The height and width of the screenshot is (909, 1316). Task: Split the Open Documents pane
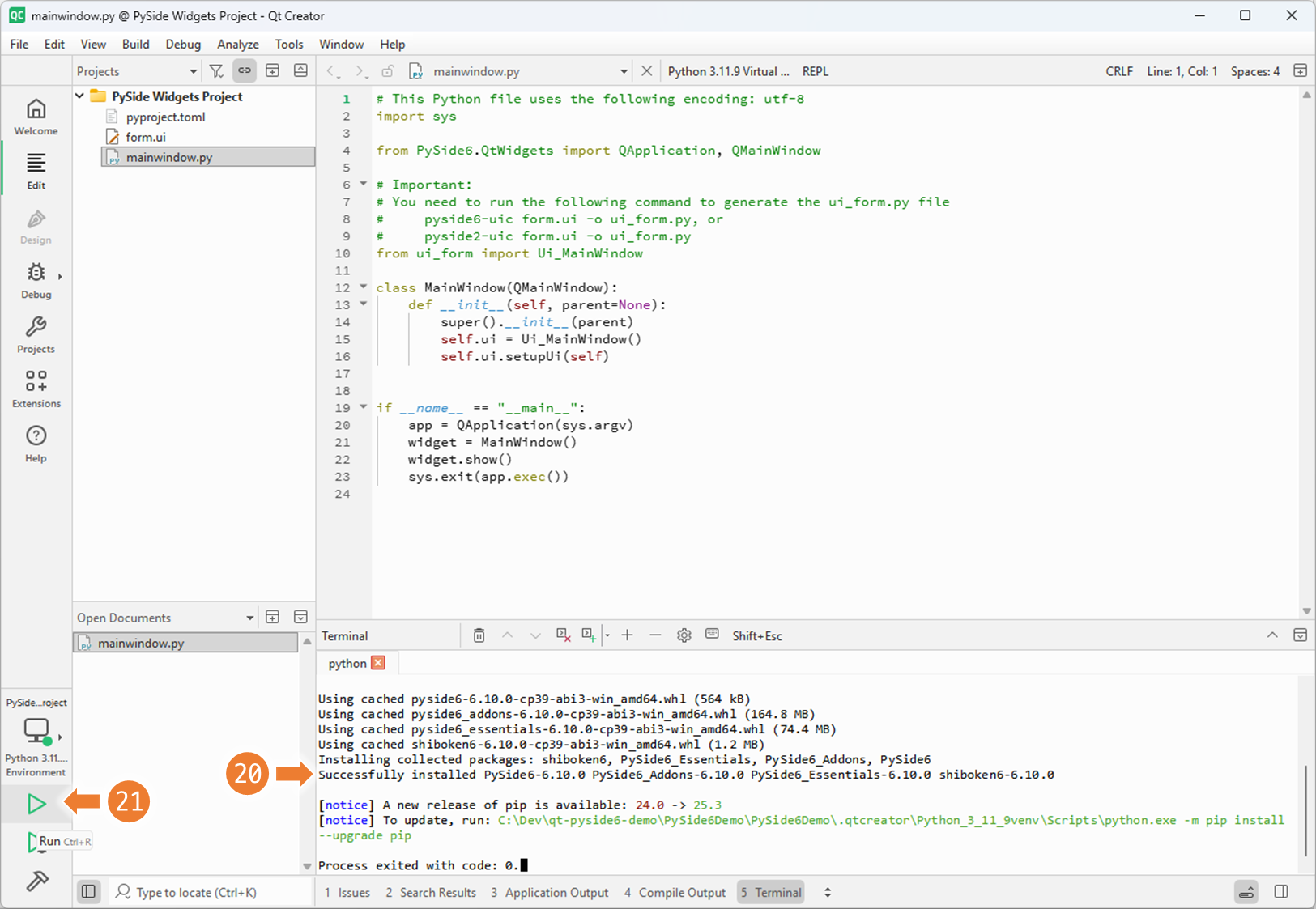click(273, 618)
